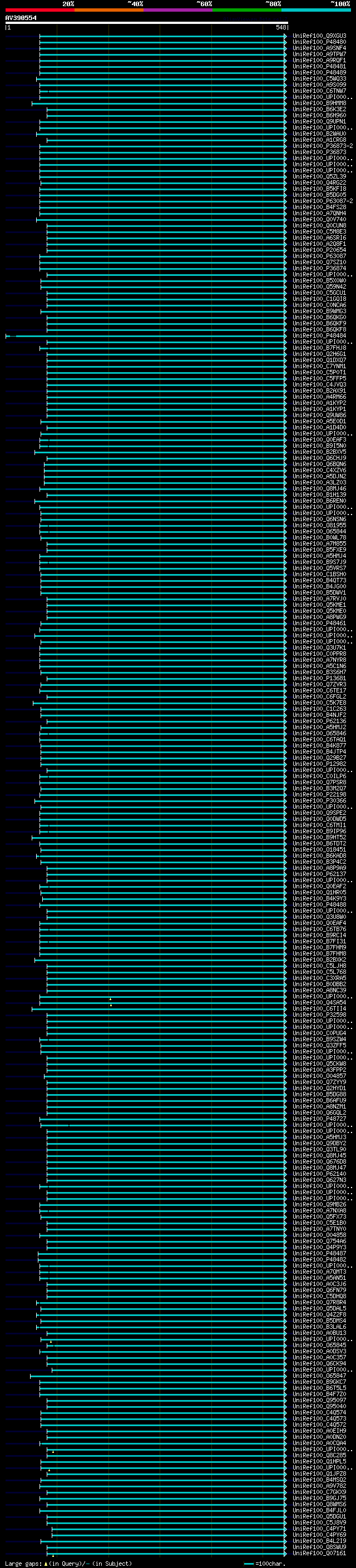This screenshot has height=1568, width=356.
Task: Click the green ~80% identity legend segment
Action: 247,10
